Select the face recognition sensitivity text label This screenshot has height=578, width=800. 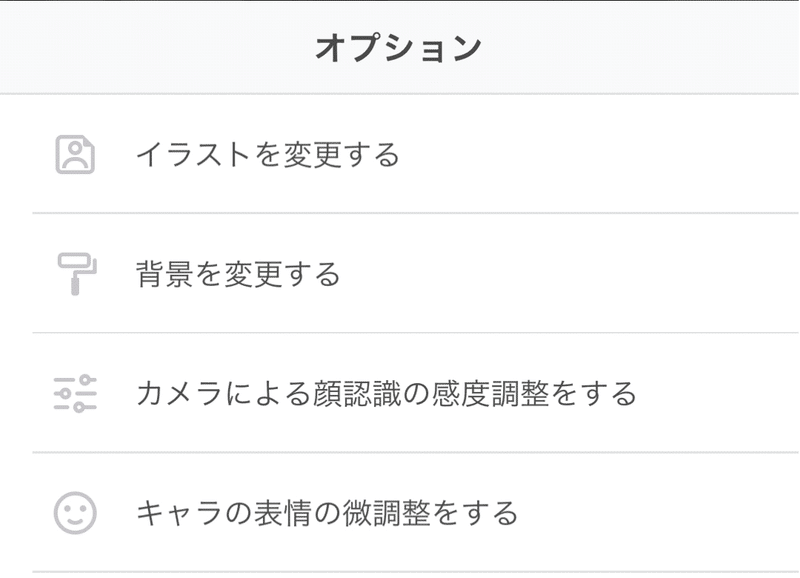point(386,394)
